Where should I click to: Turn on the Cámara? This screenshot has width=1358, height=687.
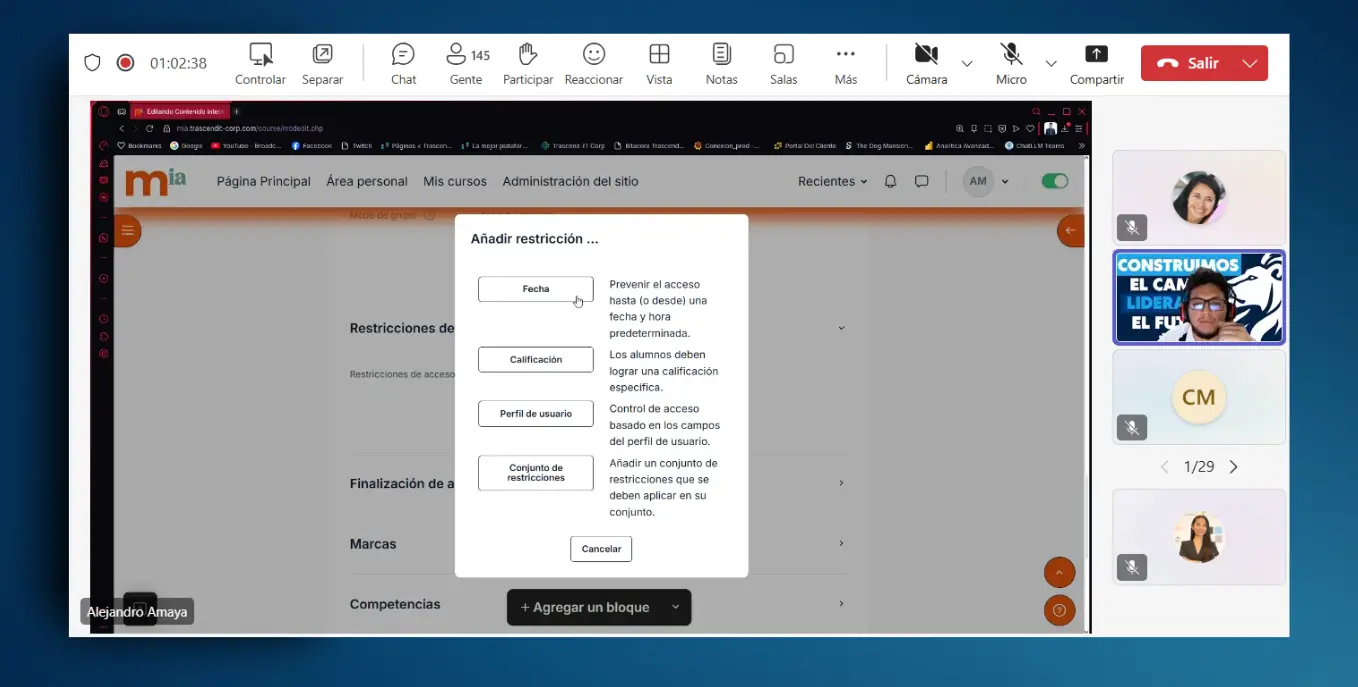[926, 63]
